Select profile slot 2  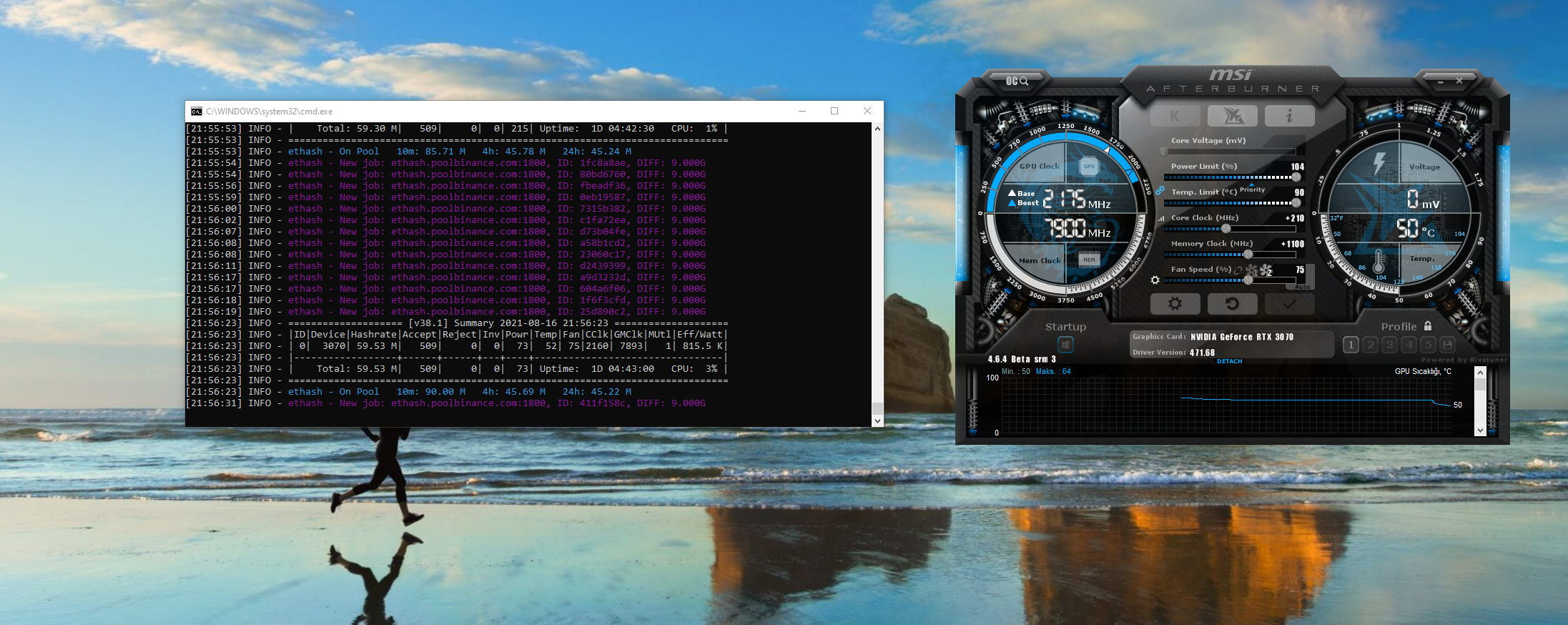pos(1370,345)
